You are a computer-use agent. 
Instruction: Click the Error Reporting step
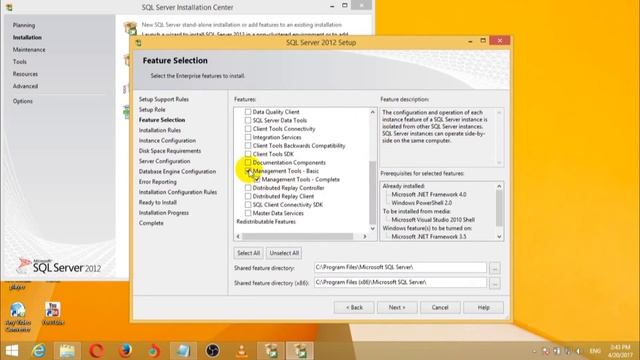(158, 182)
